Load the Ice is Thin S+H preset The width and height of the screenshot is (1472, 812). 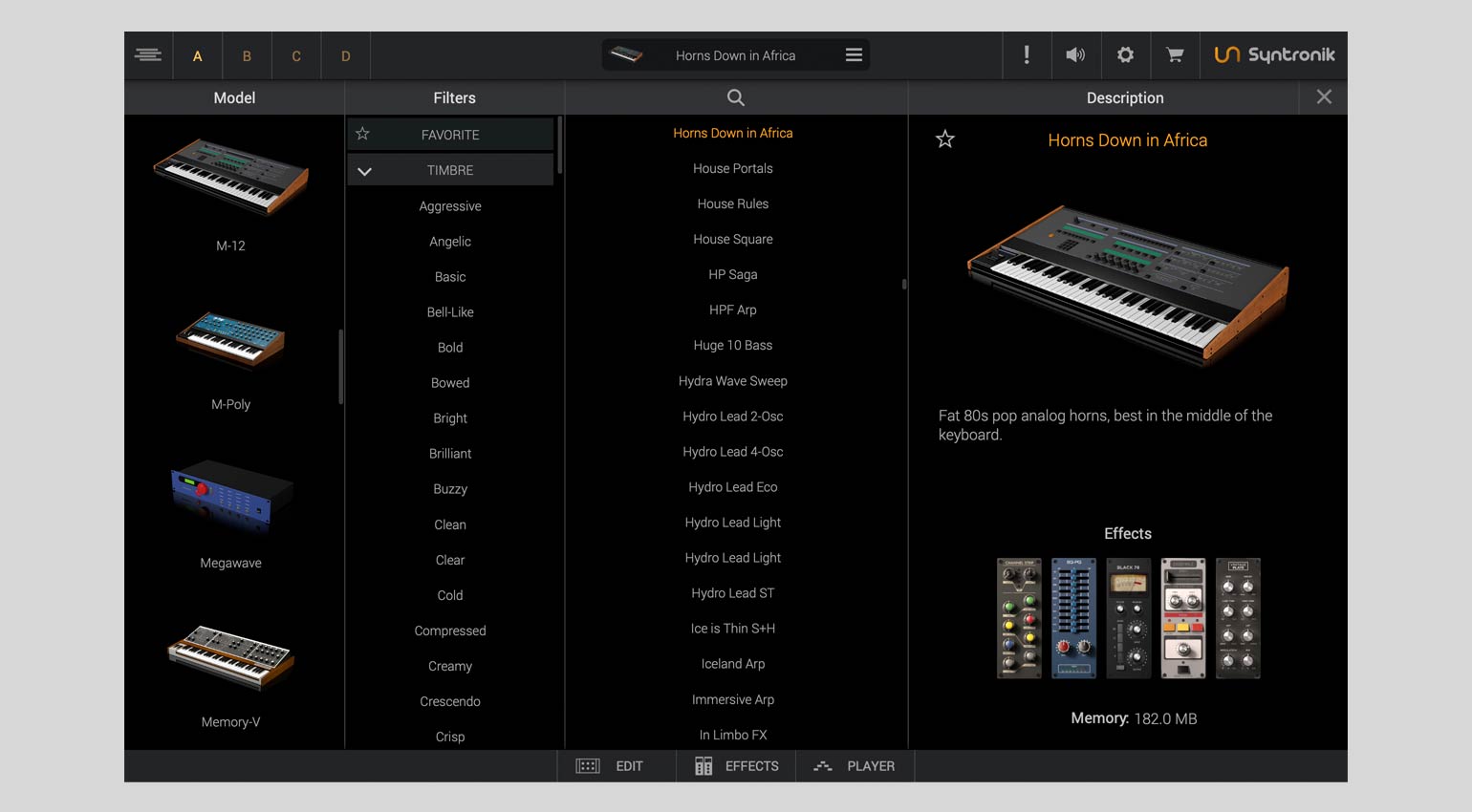point(733,629)
